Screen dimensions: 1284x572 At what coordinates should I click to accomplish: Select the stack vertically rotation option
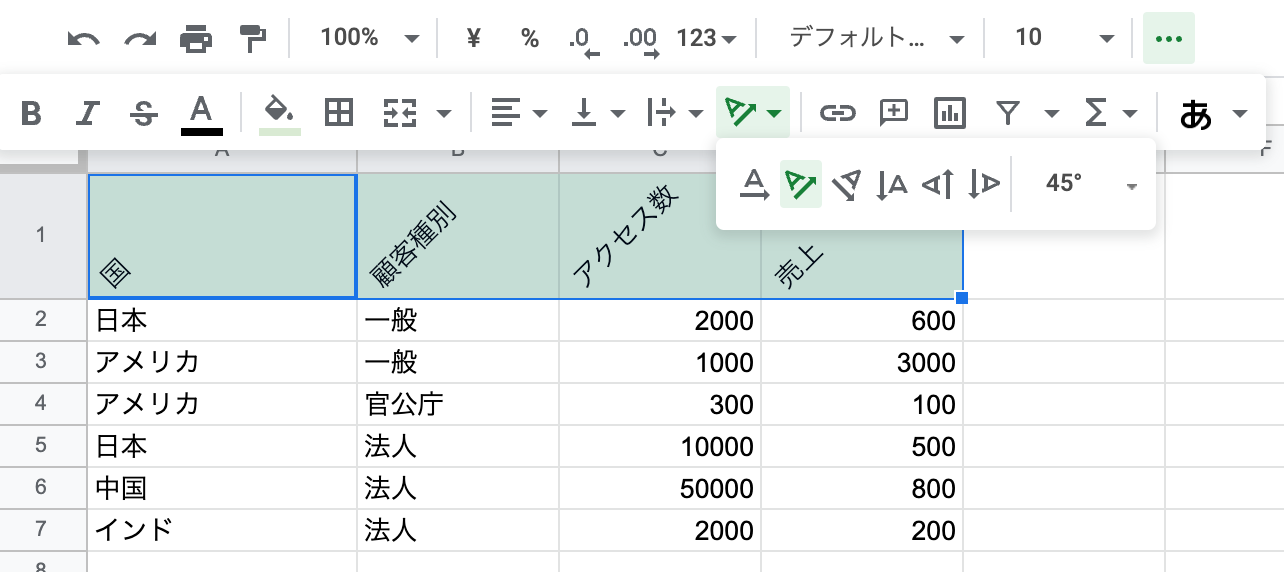coord(891,184)
